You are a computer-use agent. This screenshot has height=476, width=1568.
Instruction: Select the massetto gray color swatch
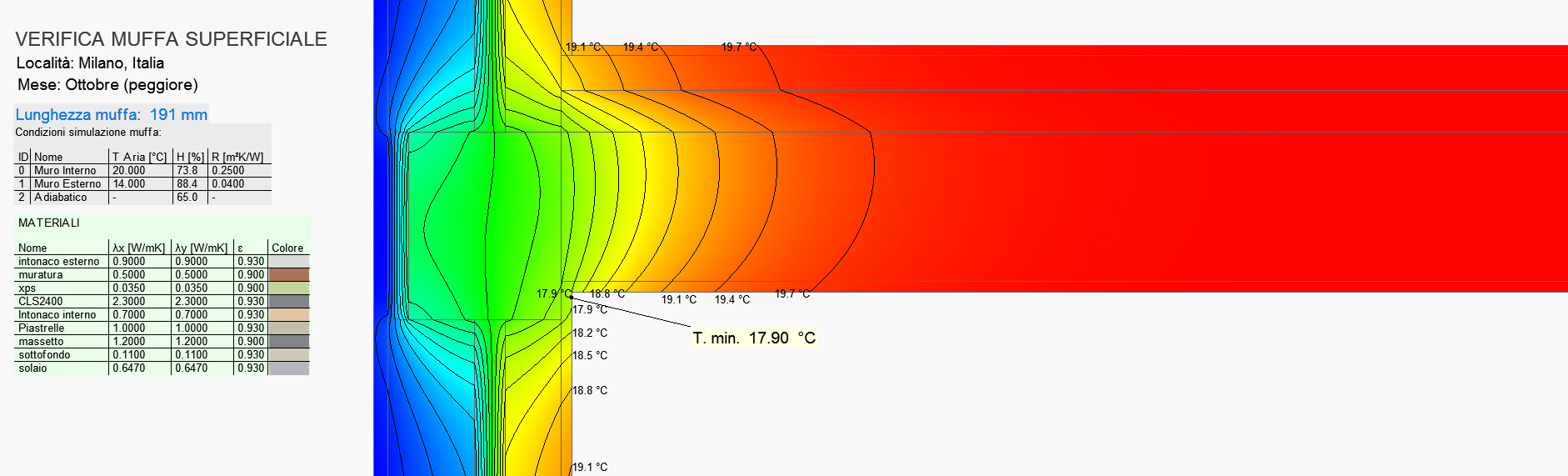pos(288,341)
